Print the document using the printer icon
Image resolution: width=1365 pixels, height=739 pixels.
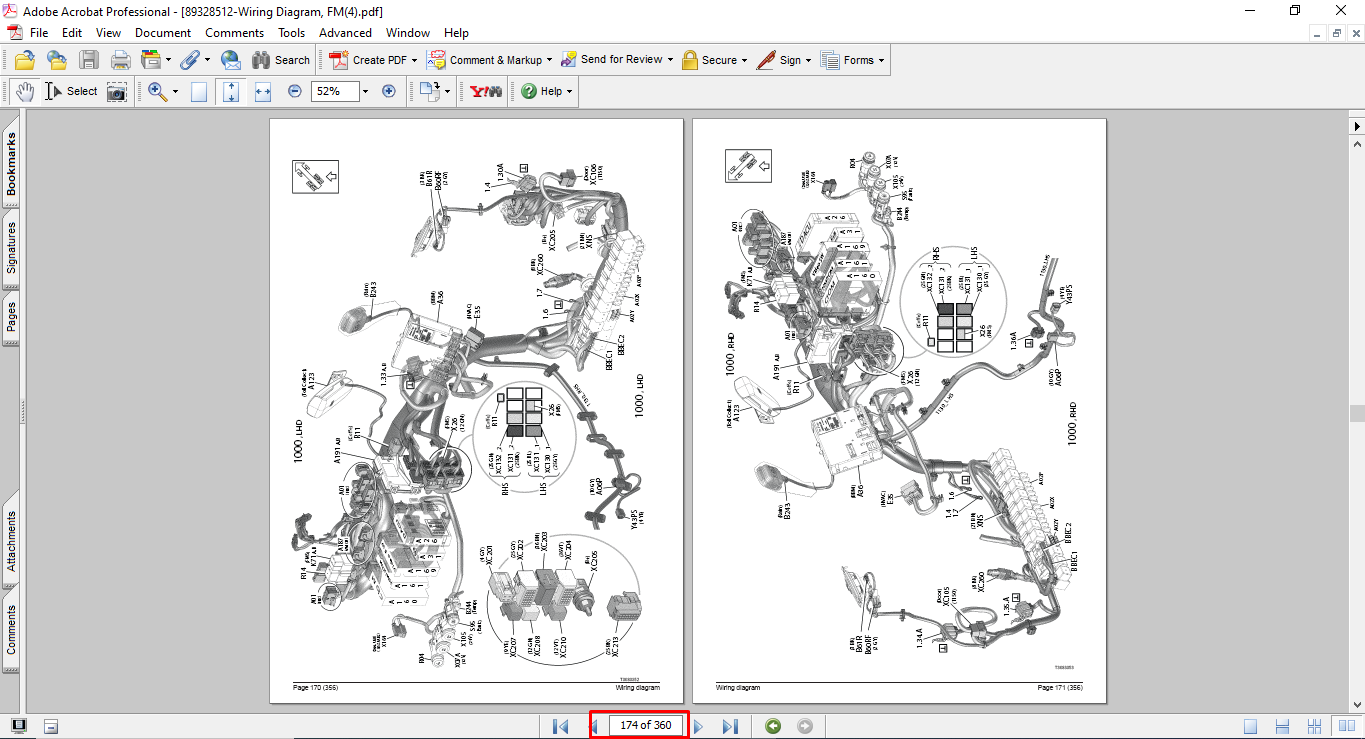120,60
